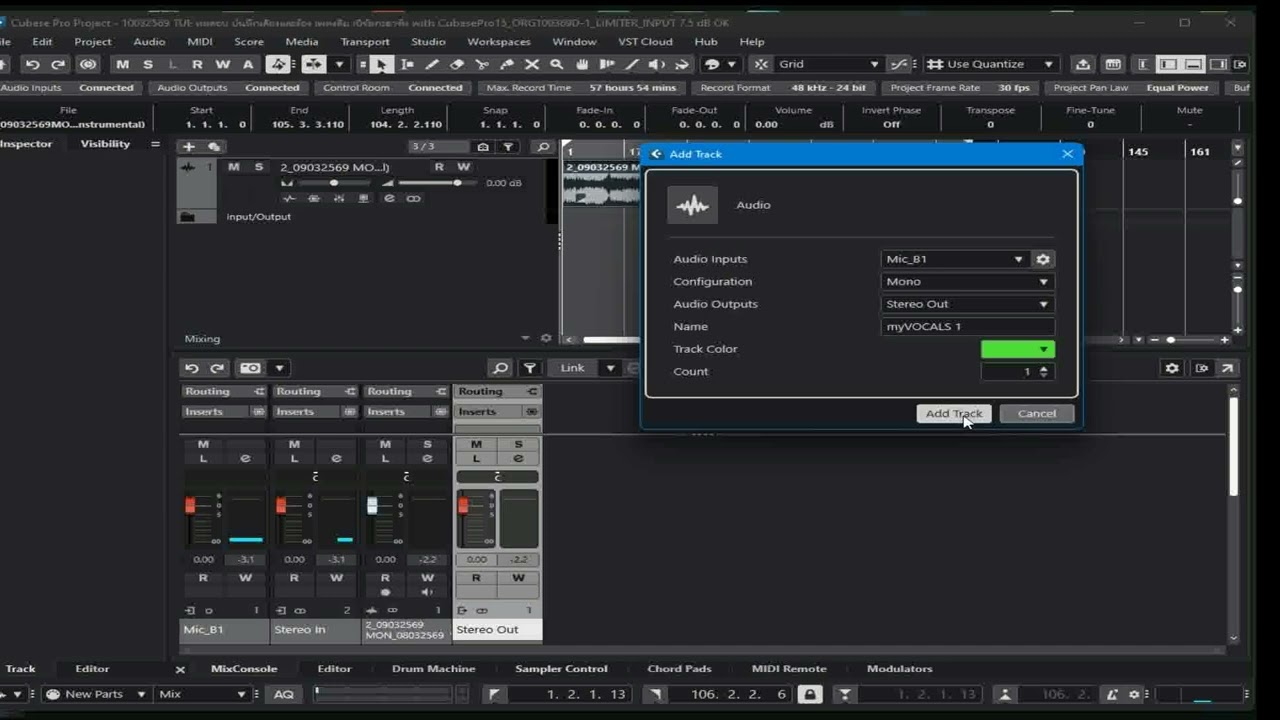The height and width of the screenshot is (720, 1280).
Task: Open the Audio Inputs Mic_B1 dropdown
Action: point(955,259)
